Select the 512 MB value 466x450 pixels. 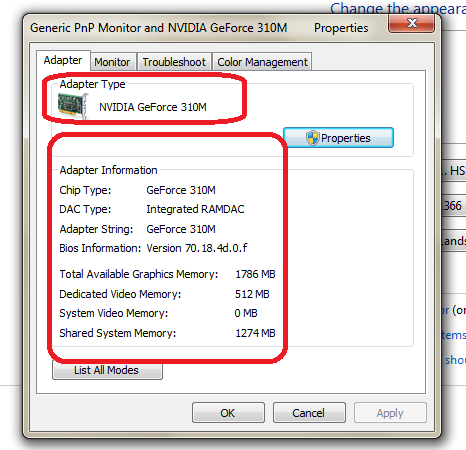252,294
